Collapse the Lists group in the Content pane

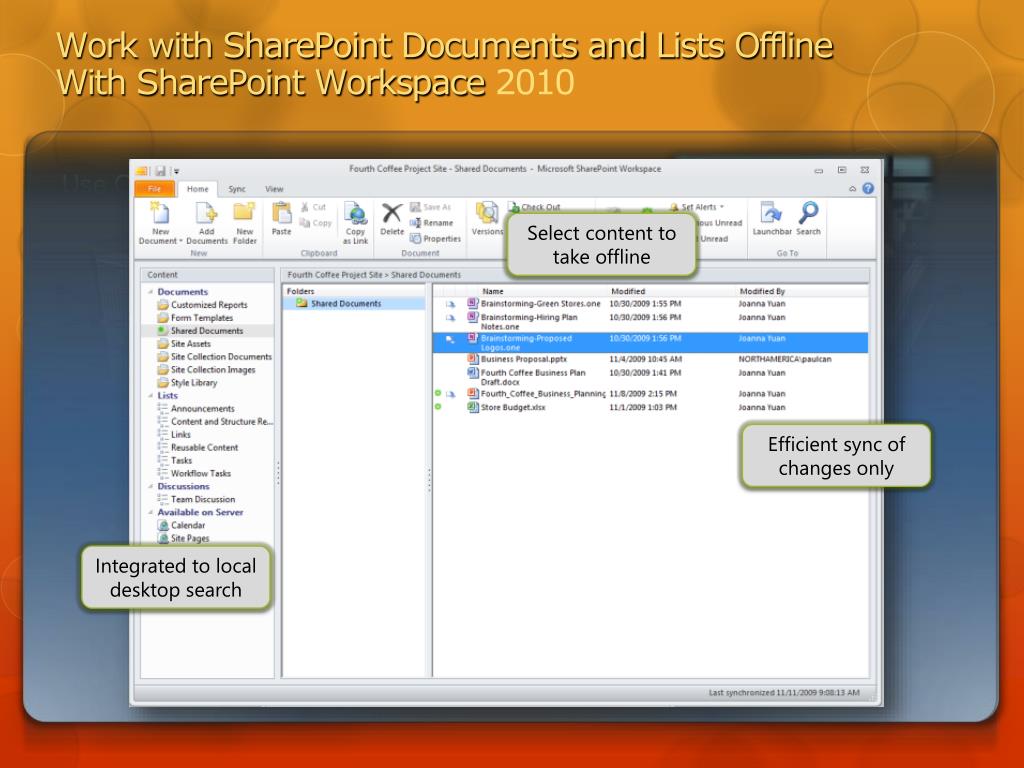pyautogui.click(x=151, y=396)
